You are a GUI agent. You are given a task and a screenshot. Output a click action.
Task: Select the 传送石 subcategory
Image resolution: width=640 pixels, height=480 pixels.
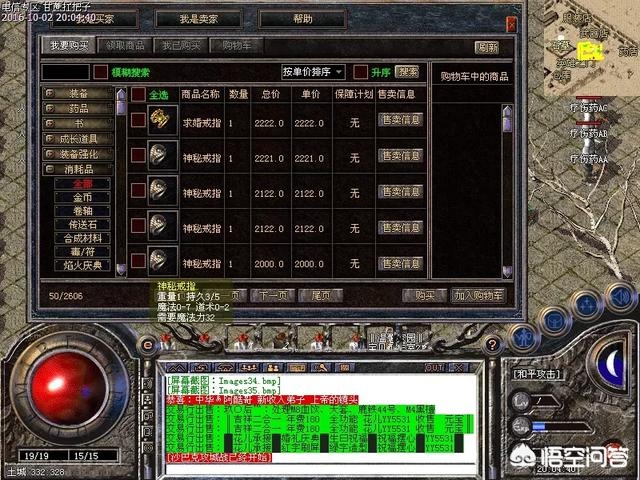pos(82,224)
